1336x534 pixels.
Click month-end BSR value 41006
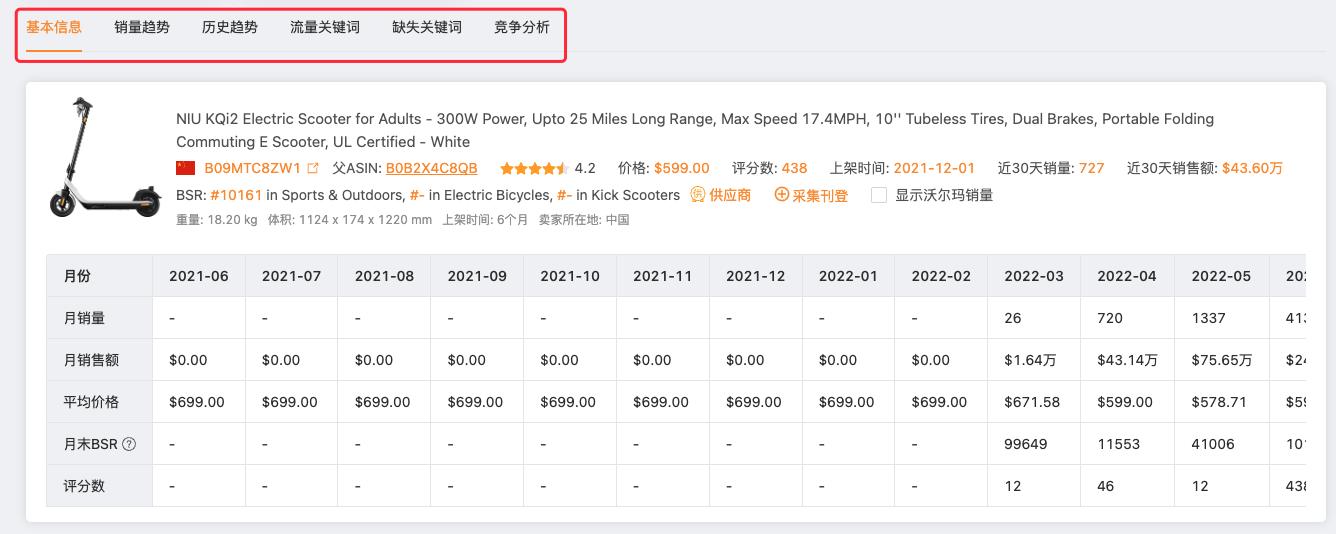coord(1212,444)
